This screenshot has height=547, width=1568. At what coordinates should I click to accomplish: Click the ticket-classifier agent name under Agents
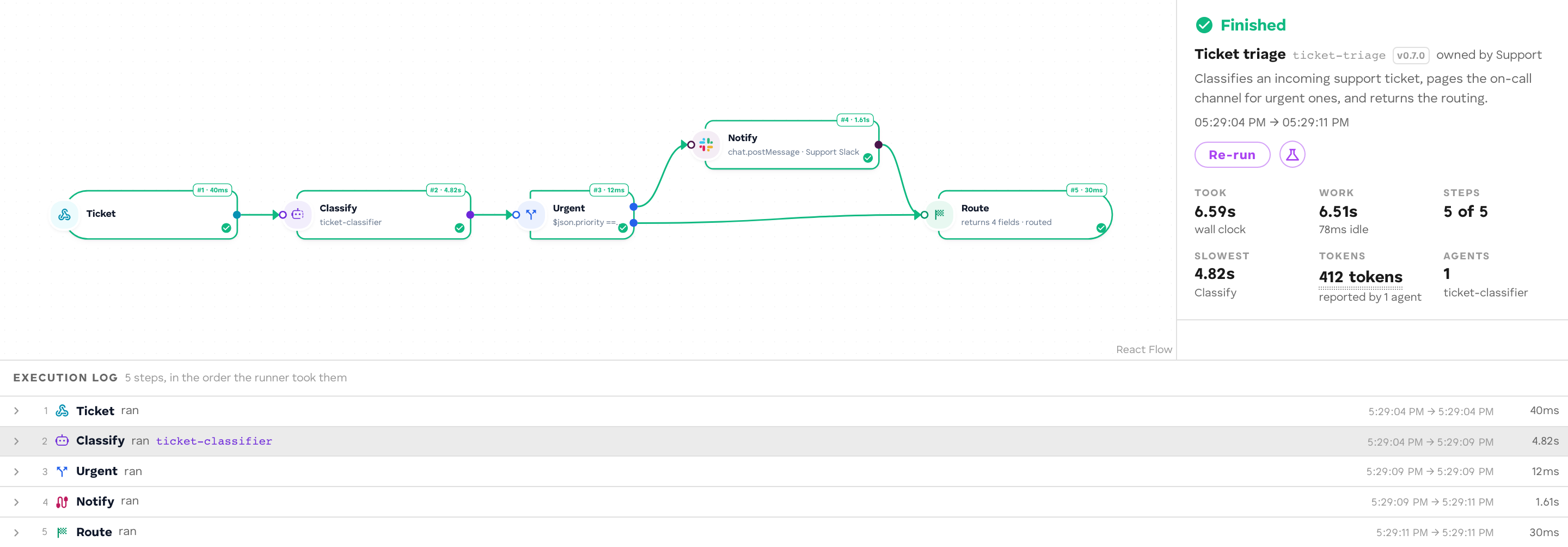click(x=1485, y=293)
